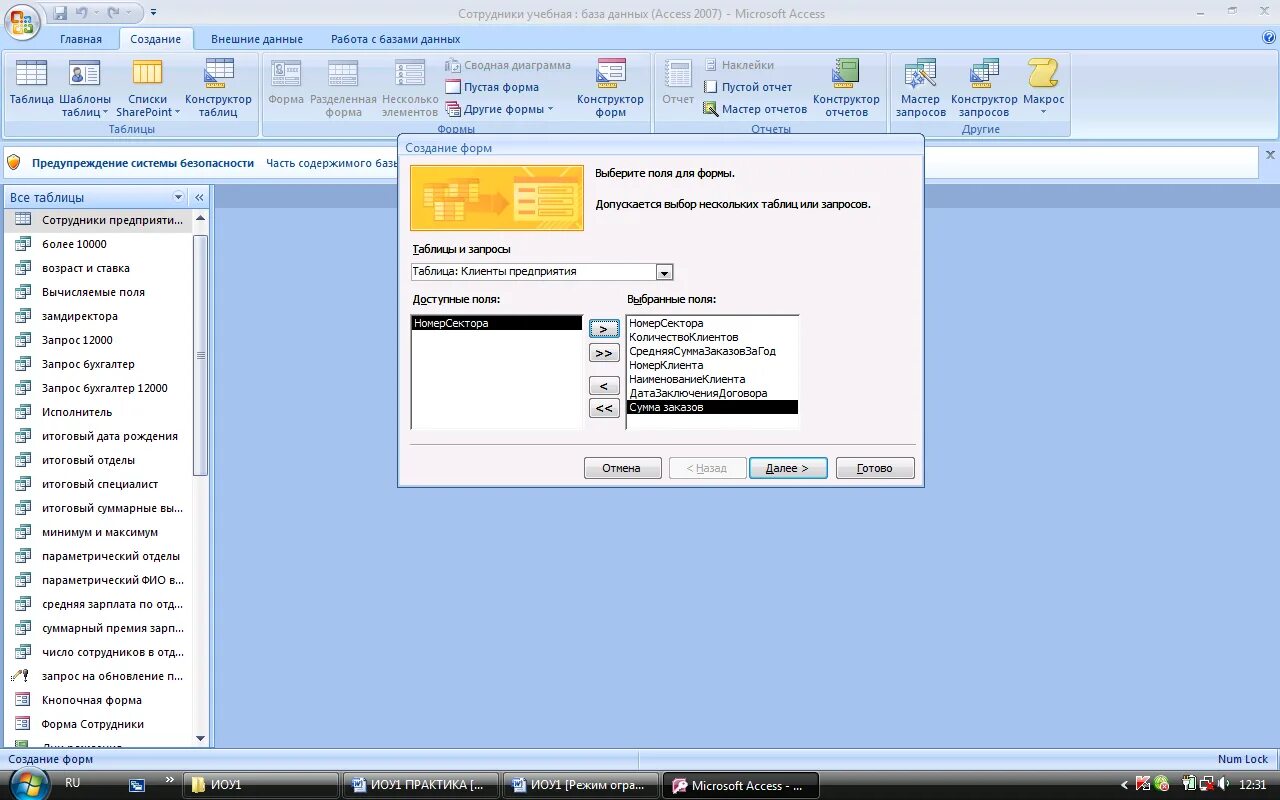Open Шаблоны таблиц in ribbon
Image resolution: width=1280 pixels, height=800 pixels.
(85, 89)
